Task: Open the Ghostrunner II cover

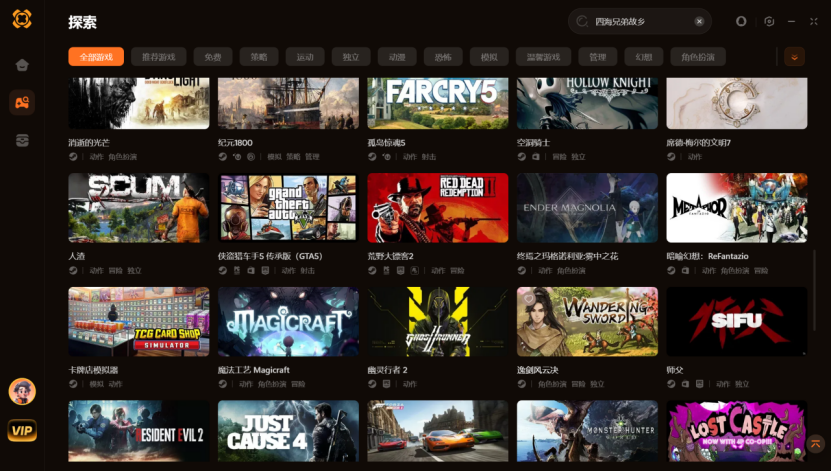Action: pos(438,322)
